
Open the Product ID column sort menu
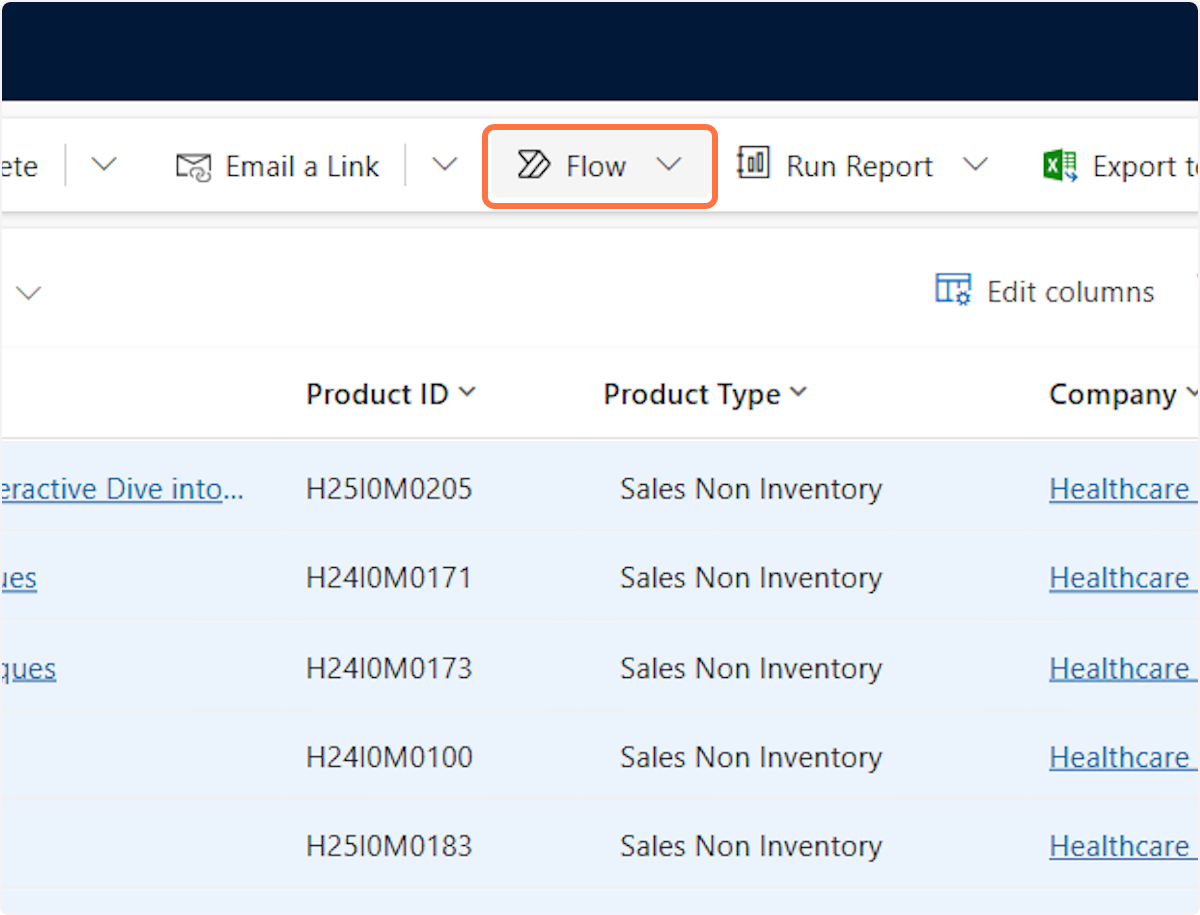point(467,393)
